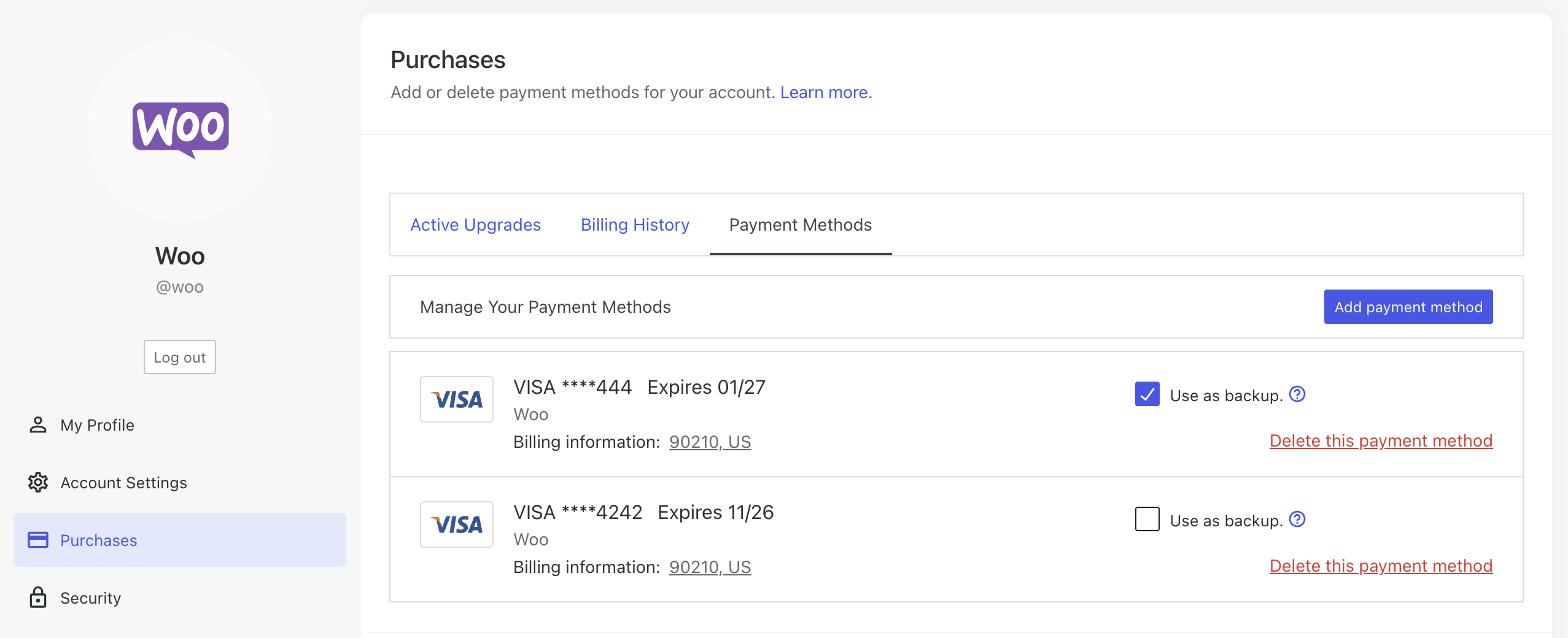This screenshot has width=1568, height=638.
Task: Select the Account Settings gear icon
Action: (x=38, y=483)
